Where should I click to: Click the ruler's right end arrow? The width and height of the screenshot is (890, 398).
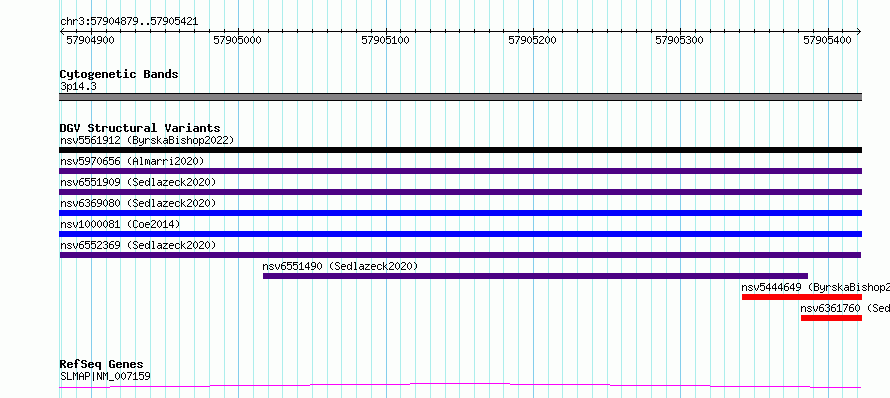pos(858,32)
